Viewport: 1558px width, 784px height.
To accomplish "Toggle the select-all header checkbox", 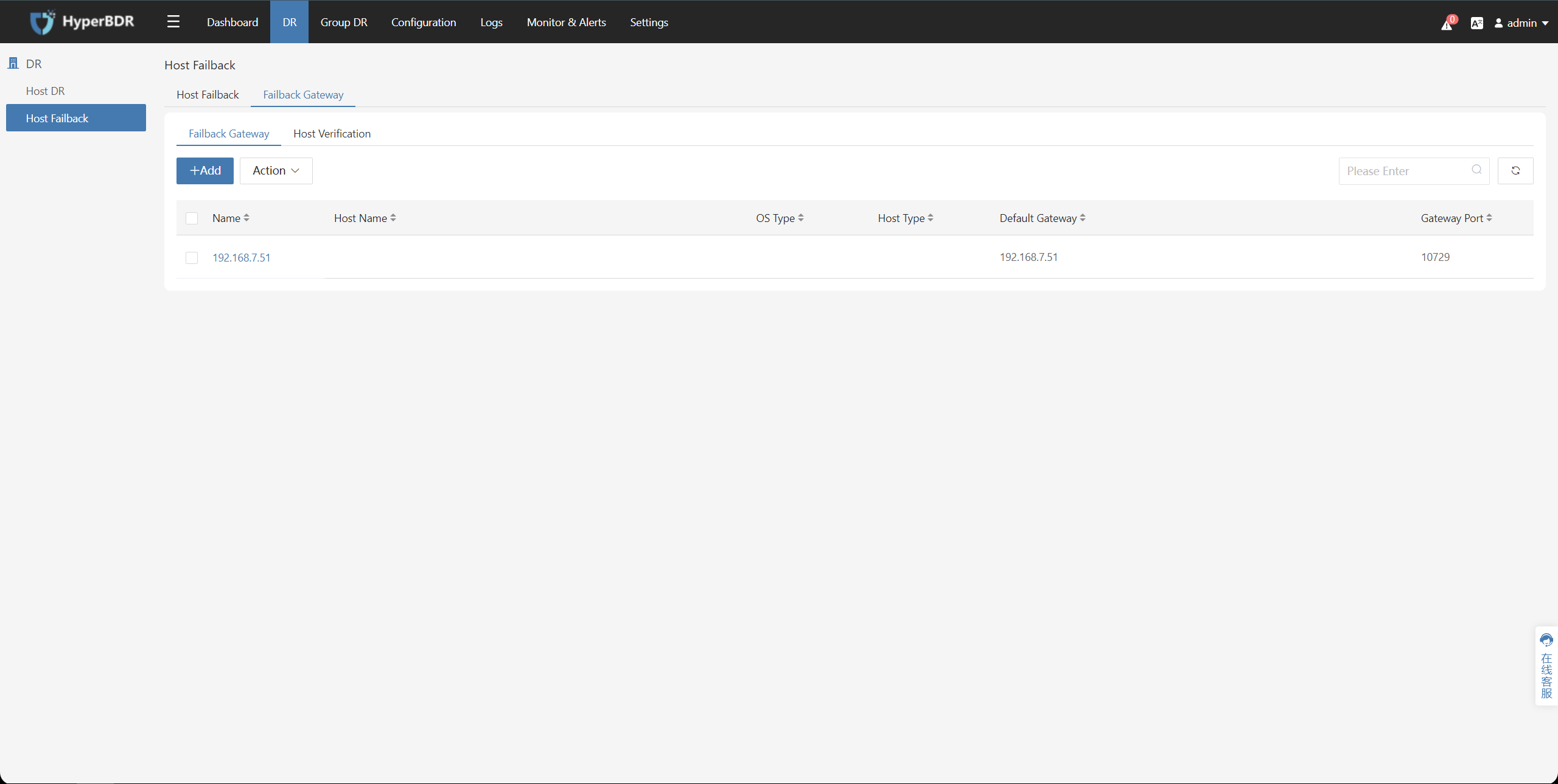I will coord(192,218).
